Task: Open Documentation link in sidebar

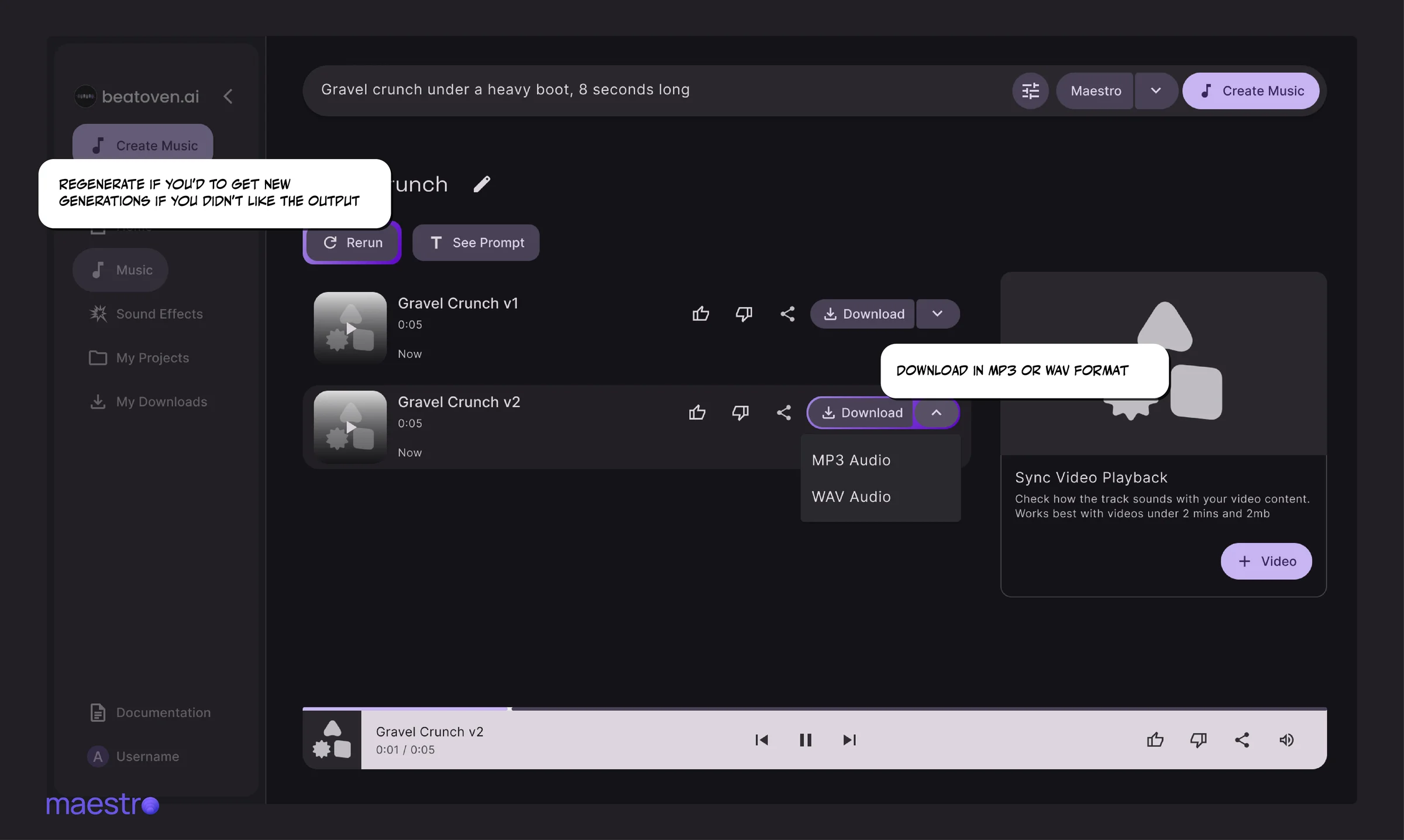Action: pos(150,712)
